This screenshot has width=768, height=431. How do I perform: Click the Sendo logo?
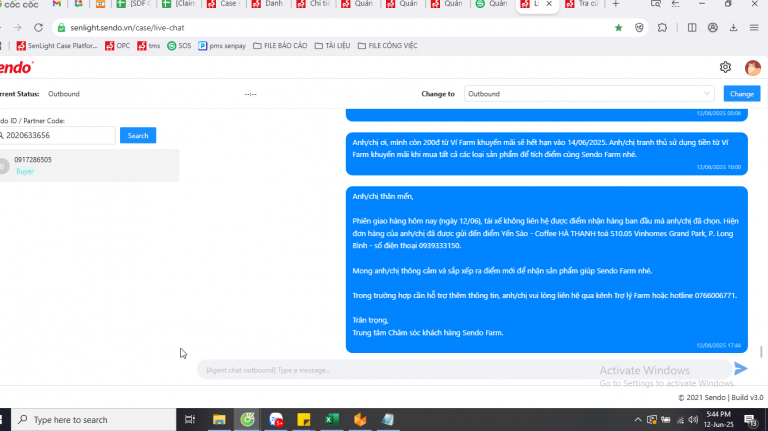(x=16, y=68)
